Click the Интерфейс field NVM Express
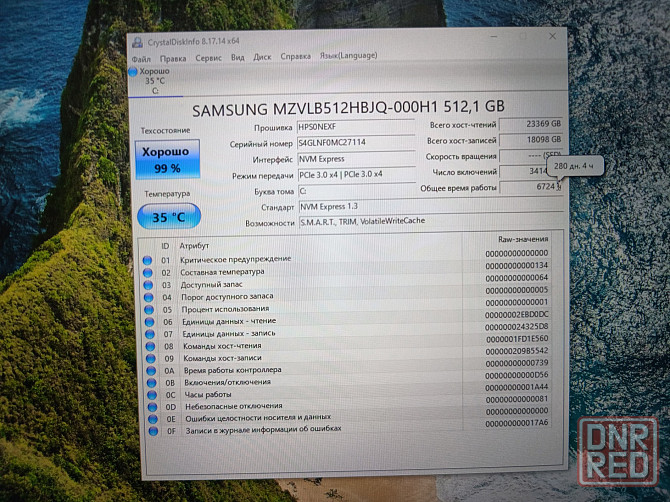Viewport: 670px width, 502px height. coord(356,159)
